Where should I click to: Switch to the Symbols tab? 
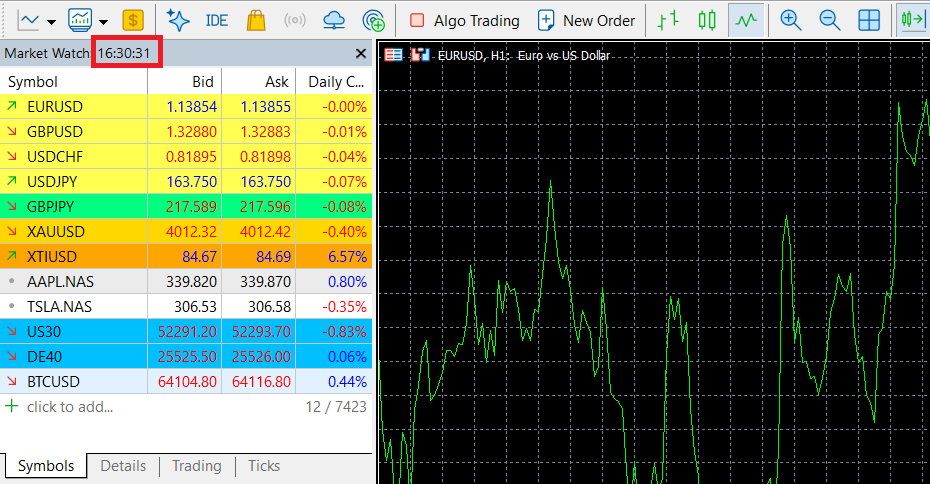pyautogui.click(x=46, y=466)
